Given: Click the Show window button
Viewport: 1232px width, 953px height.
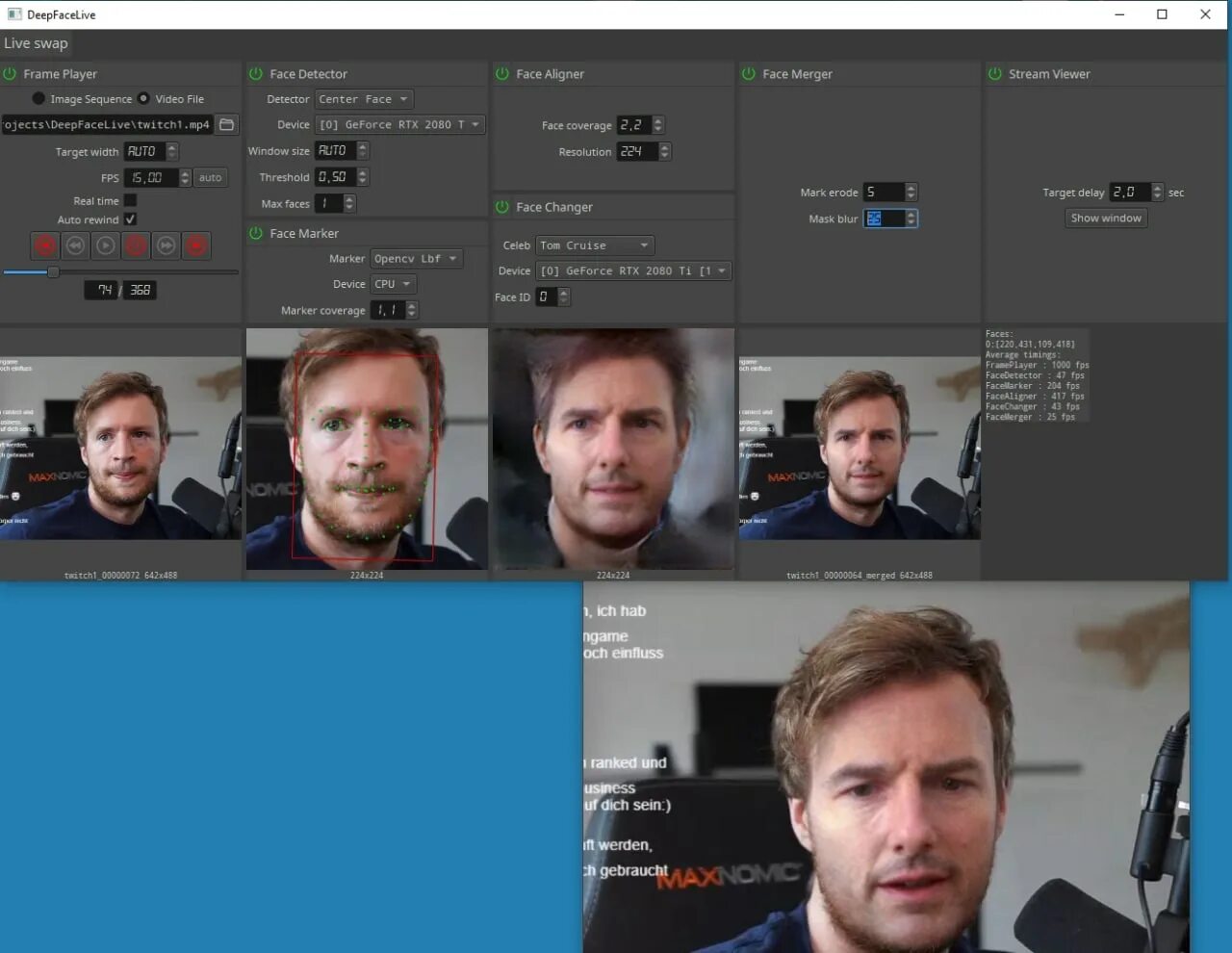Looking at the screenshot, I should 1106,219.
